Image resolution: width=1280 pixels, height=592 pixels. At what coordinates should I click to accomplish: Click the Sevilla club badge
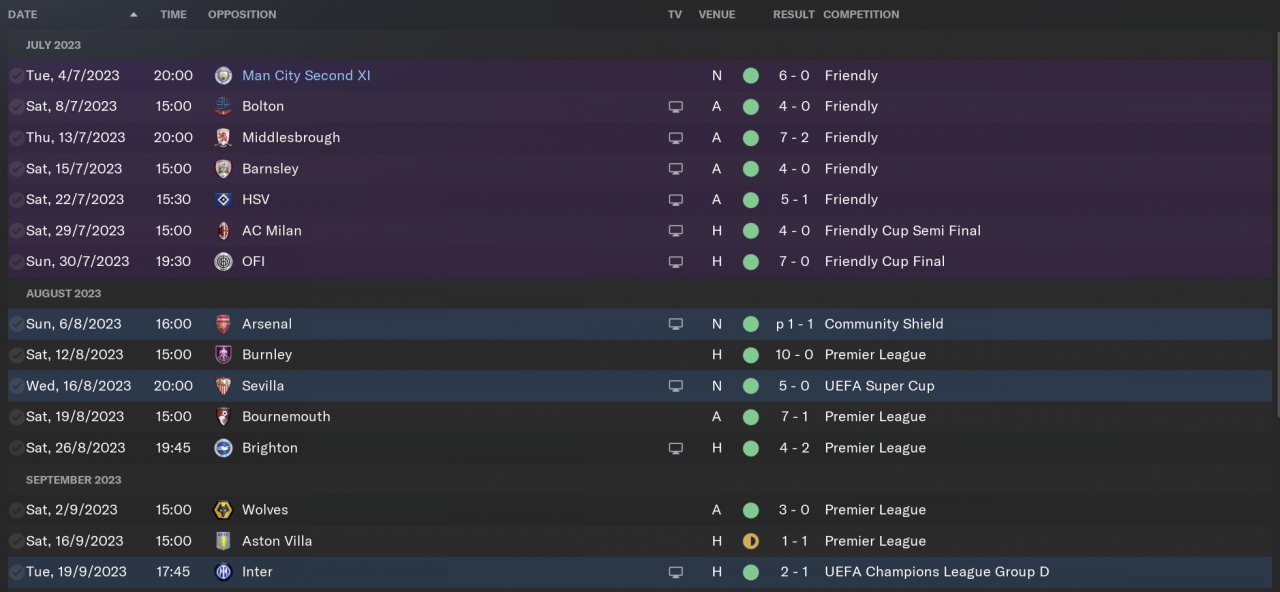coord(223,386)
